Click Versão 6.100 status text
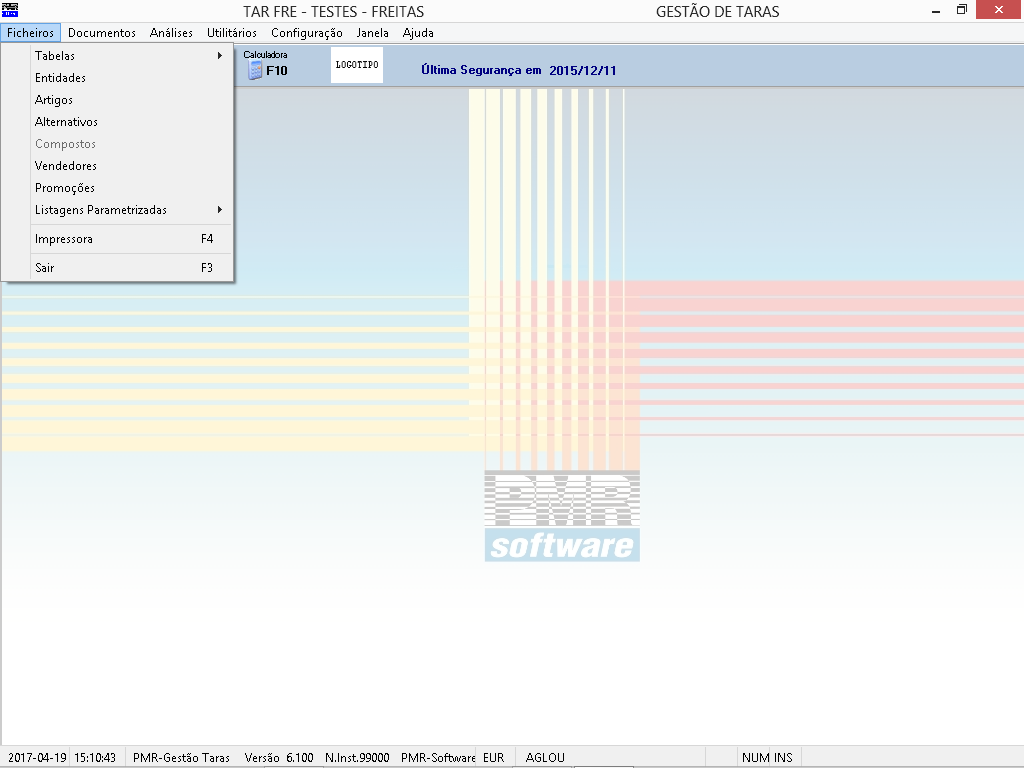Image resolution: width=1024 pixels, height=768 pixels. point(279,758)
